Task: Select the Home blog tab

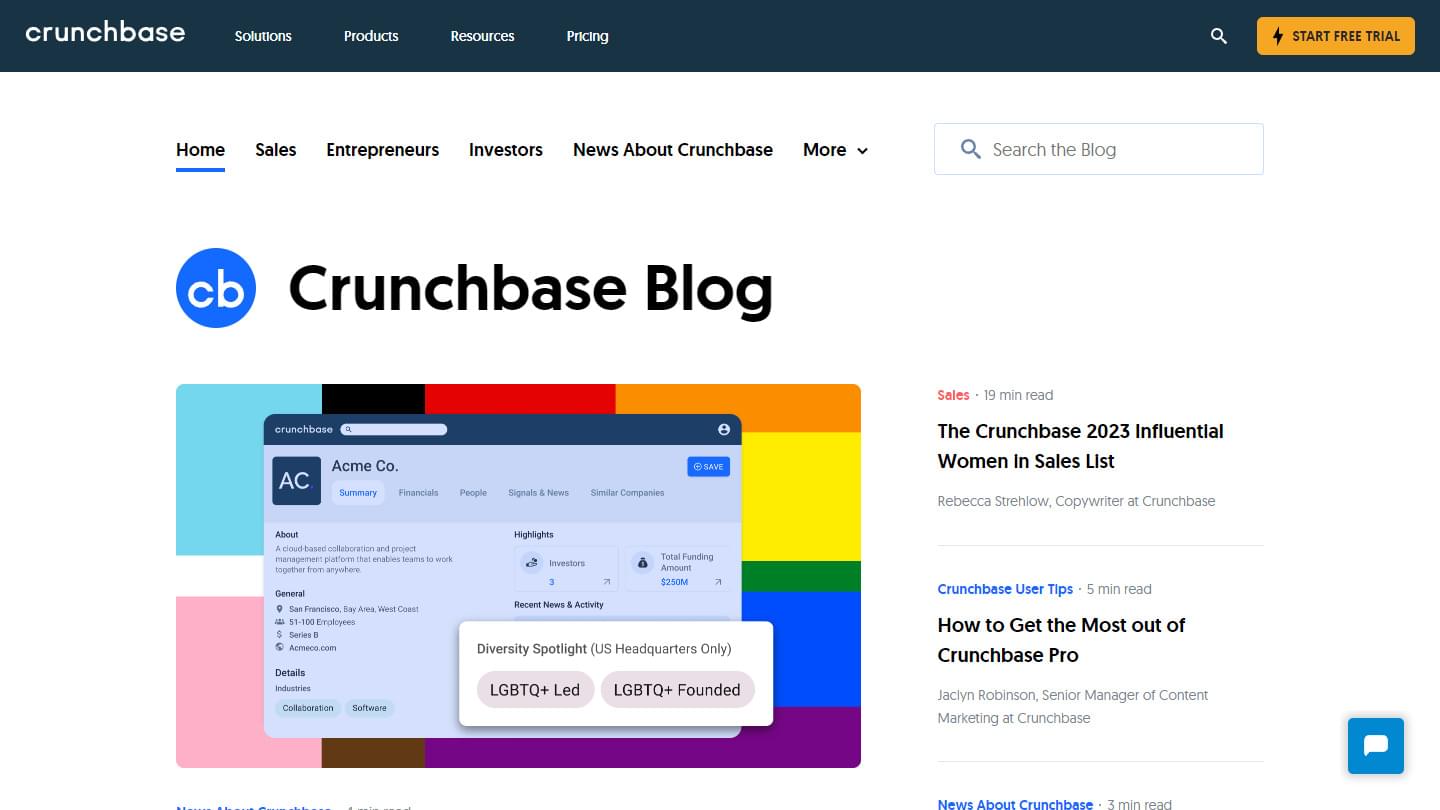Action: point(200,150)
